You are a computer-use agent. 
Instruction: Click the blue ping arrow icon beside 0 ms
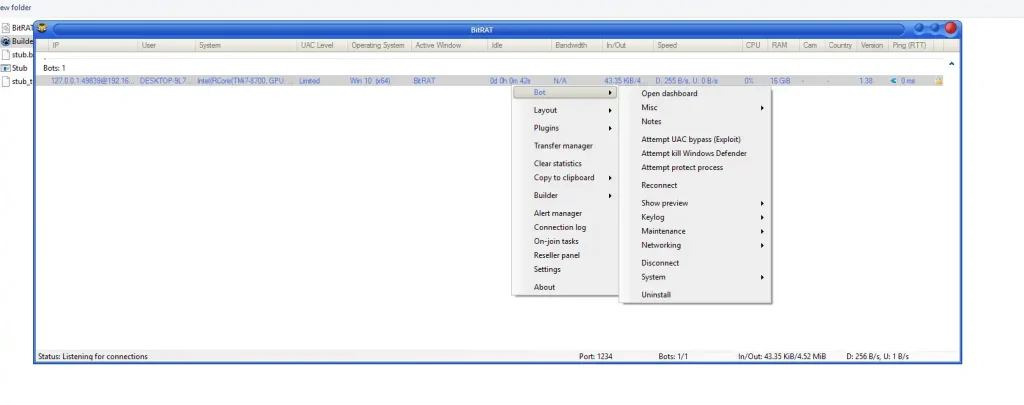(x=893, y=80)
